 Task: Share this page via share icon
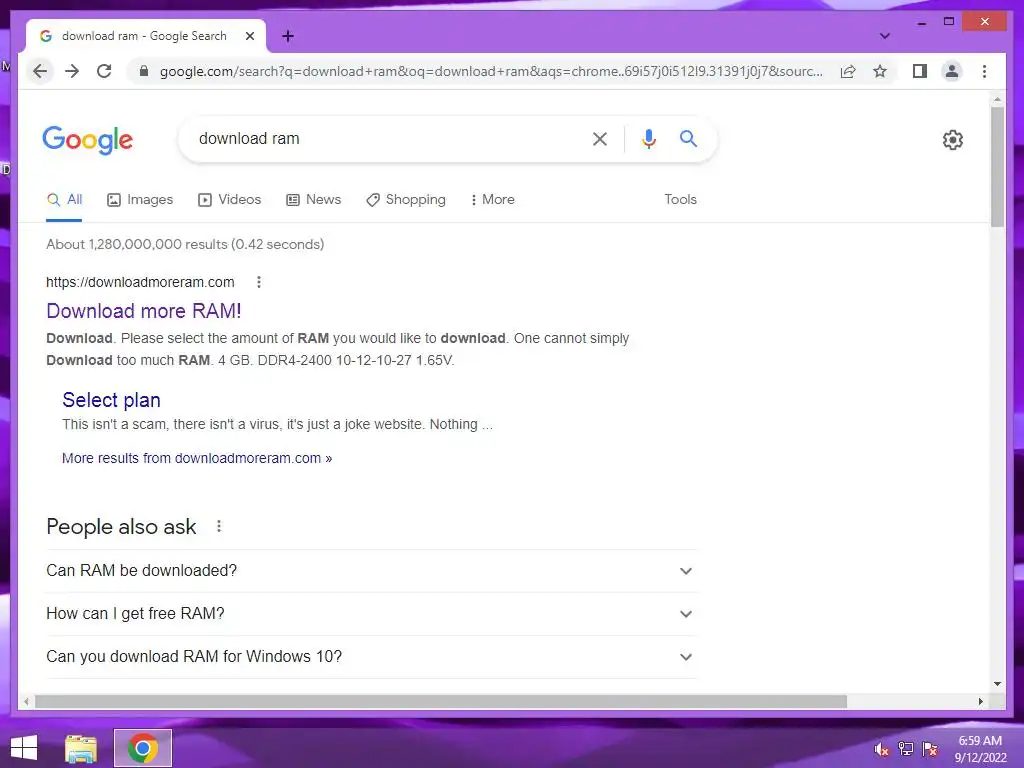(x=848, y=71)
